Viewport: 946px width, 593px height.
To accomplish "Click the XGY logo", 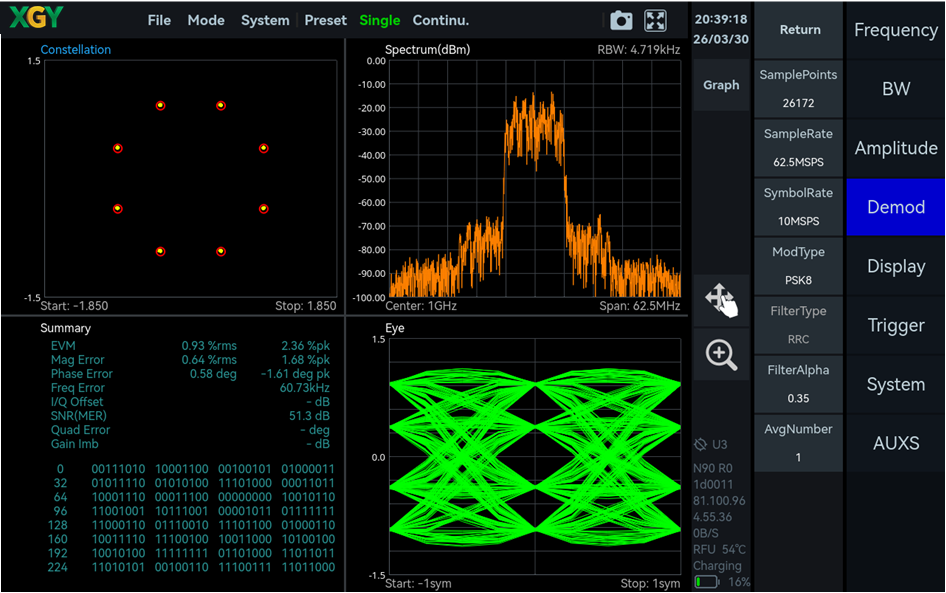I will coord(36,17).
